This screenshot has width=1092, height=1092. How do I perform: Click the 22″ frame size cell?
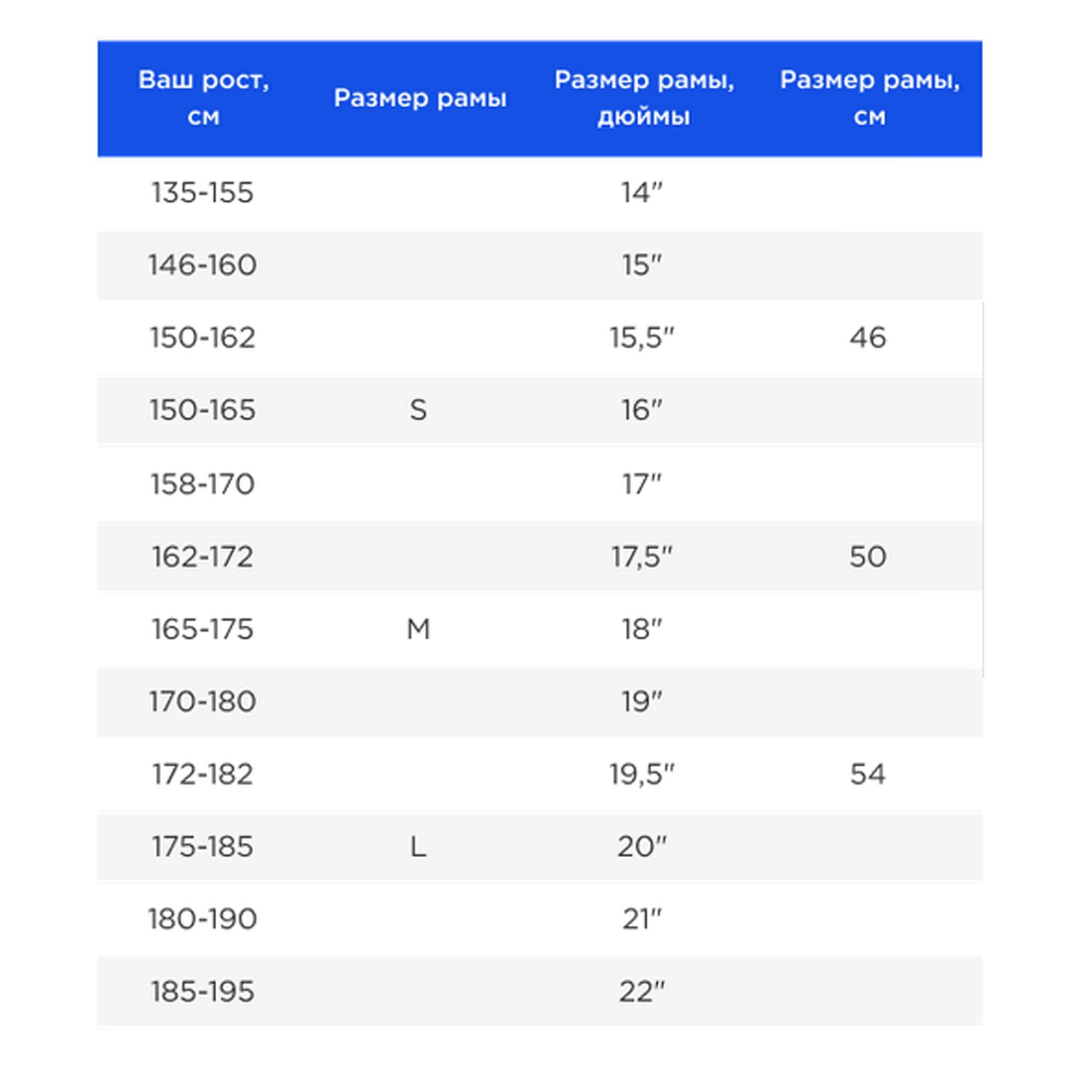click(x=642, y=992)
